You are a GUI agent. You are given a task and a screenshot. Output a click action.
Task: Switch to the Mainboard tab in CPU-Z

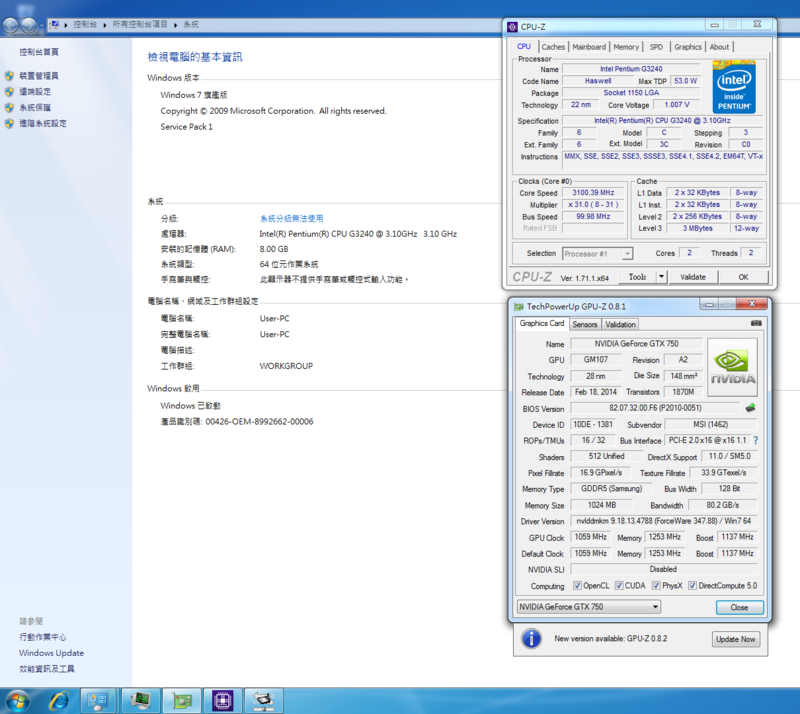click(589, 47)
